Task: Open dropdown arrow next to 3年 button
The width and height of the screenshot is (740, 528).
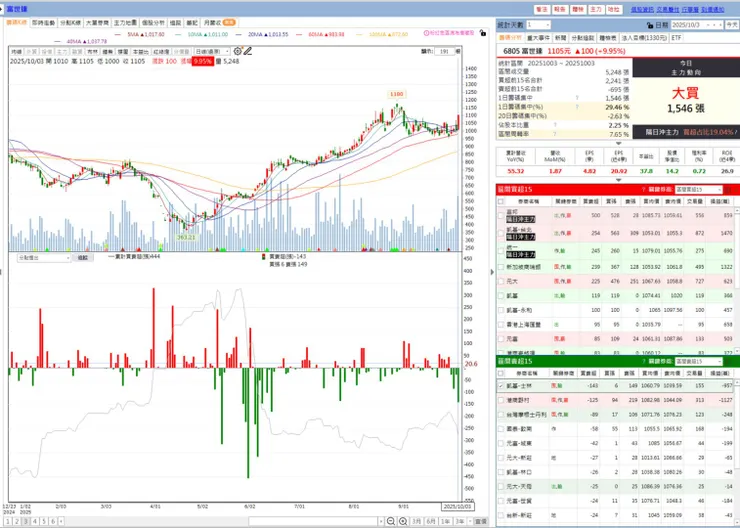Action: coord(470,521)
